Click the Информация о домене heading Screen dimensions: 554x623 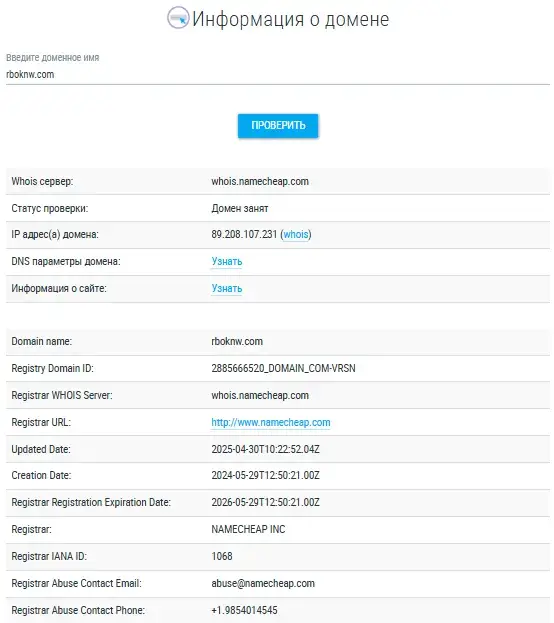click(291, 19)
